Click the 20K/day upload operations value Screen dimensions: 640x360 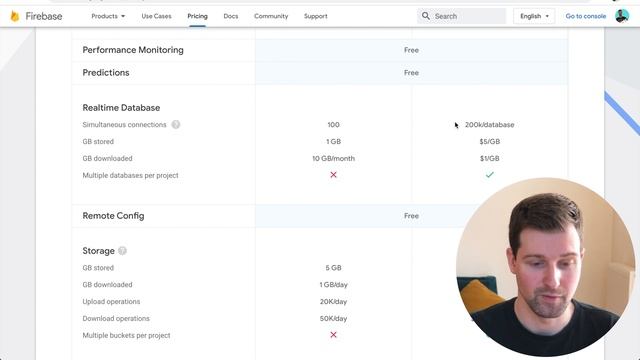tap(333, 302)
